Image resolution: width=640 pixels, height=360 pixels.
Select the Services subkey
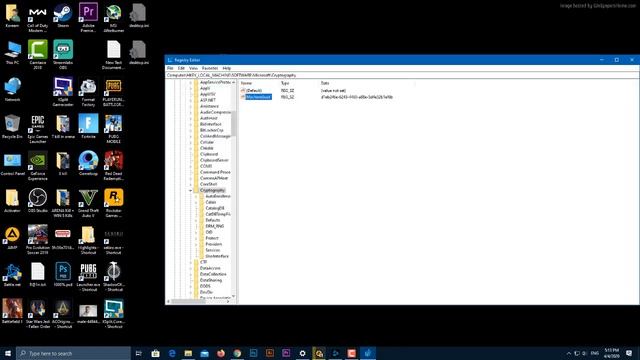(213, 250)
